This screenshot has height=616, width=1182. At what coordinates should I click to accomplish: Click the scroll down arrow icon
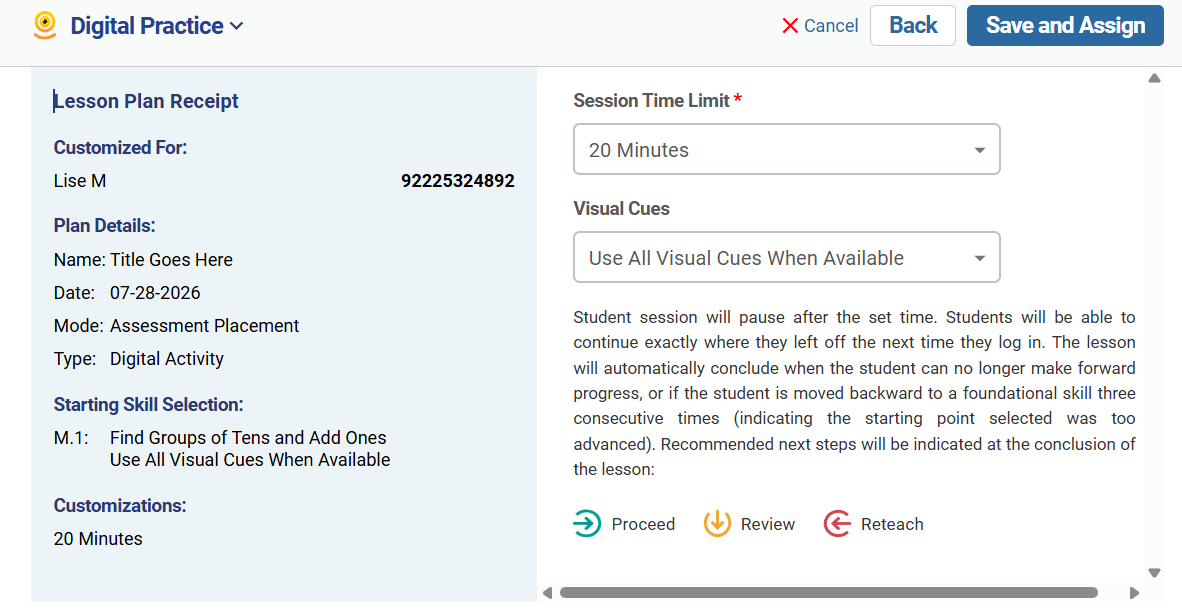pyautogui.click(x=1154, y=573)
